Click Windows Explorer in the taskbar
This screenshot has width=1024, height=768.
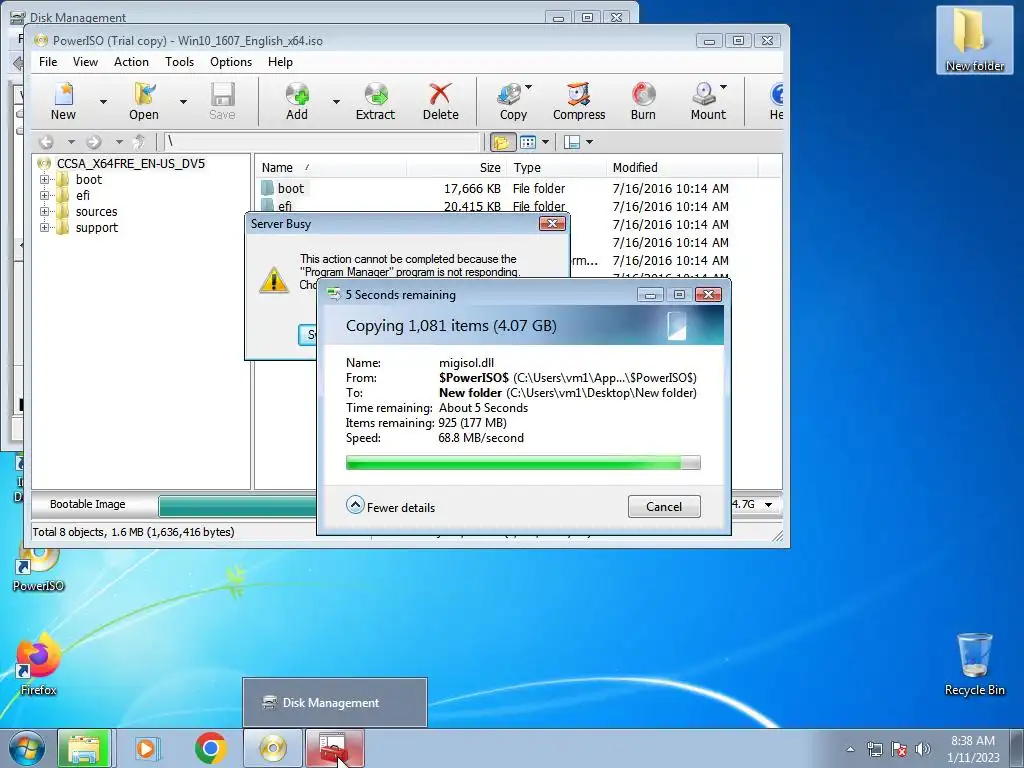point(84,748)
